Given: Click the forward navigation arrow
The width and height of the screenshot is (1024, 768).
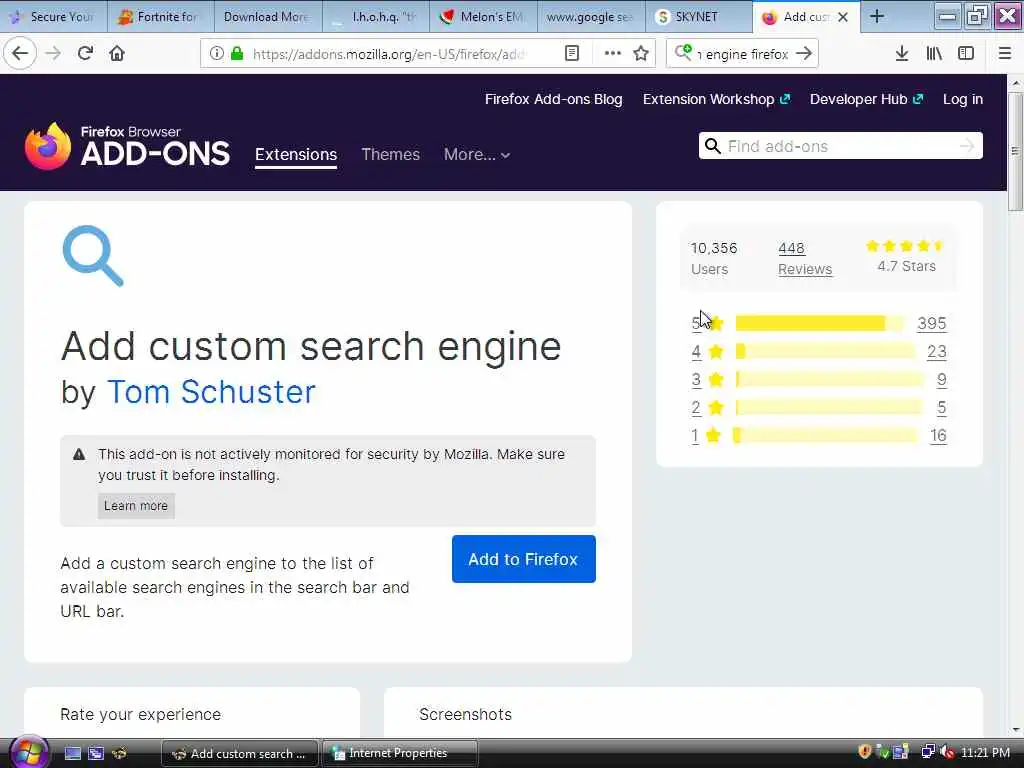Looking at the screenshot, I should click(x=53, y=54).
